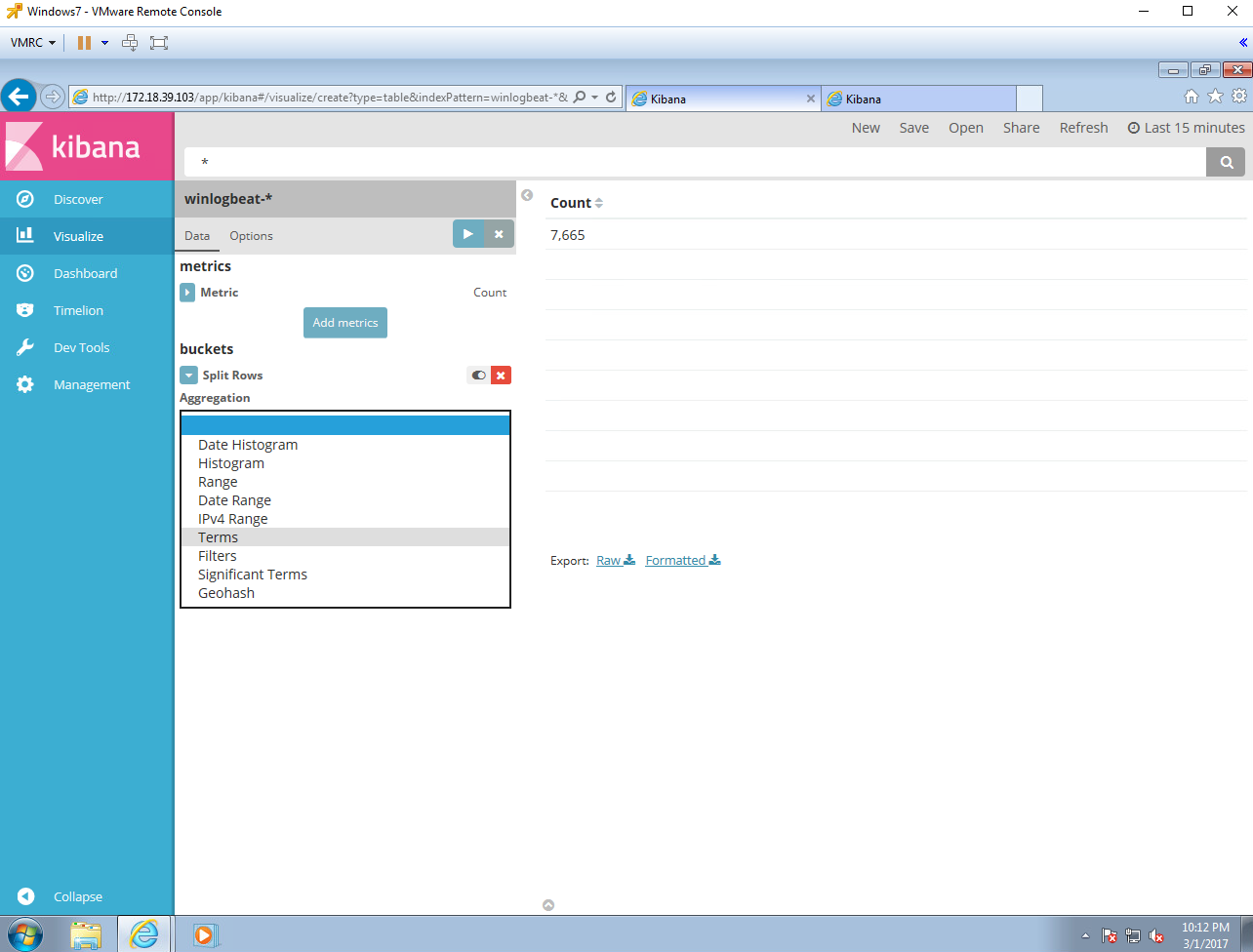Open Last 15 minutes time picker
This screenshot has width=1253, height=952.
coord(1187,128)
